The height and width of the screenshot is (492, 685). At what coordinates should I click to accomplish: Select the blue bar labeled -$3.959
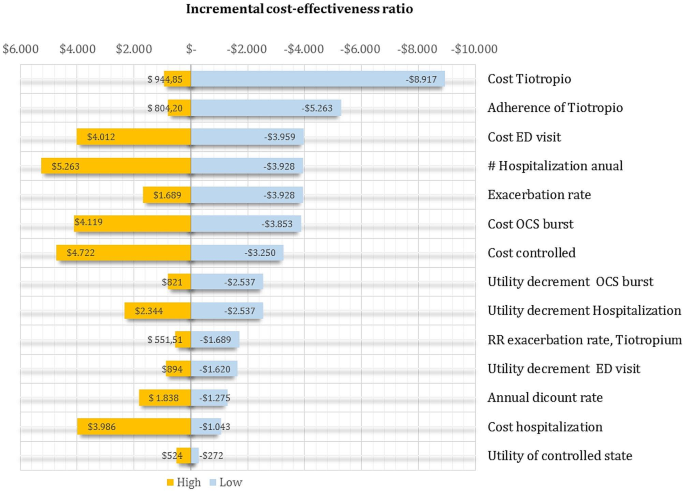(247, 137)
